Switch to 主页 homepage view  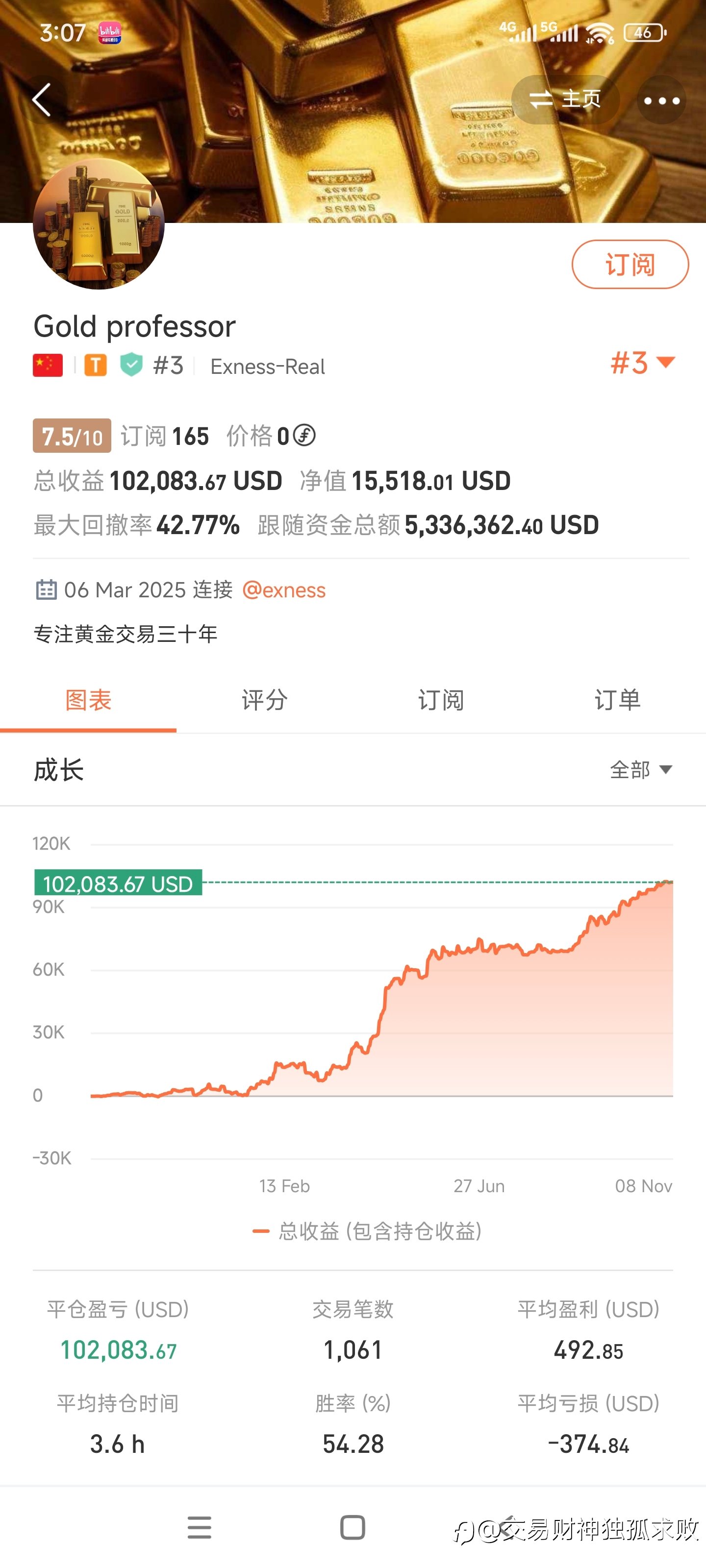click(565, 99)
